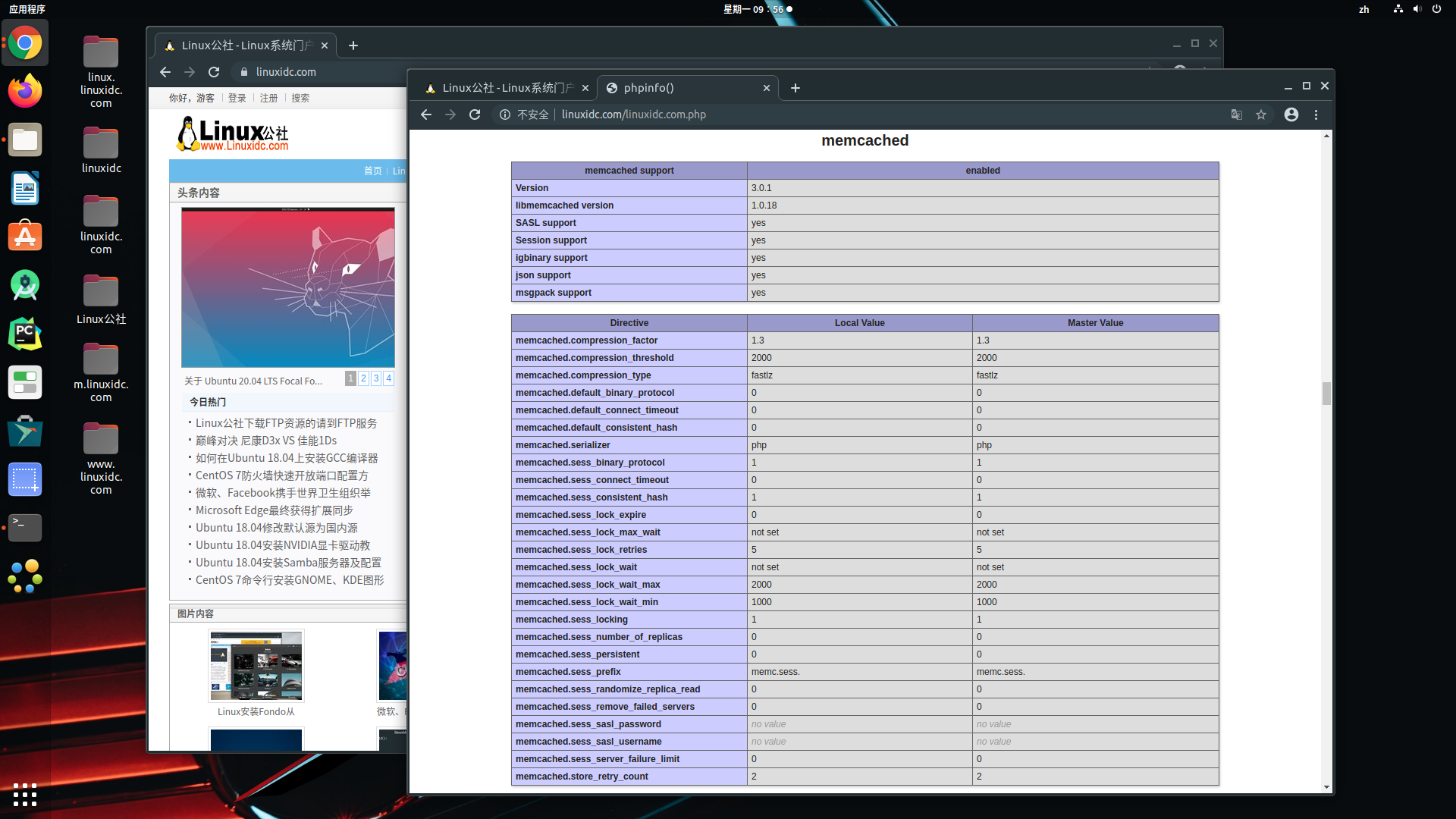
Task: Select slide 2 of the headline carousel
Action: point(363,378)
